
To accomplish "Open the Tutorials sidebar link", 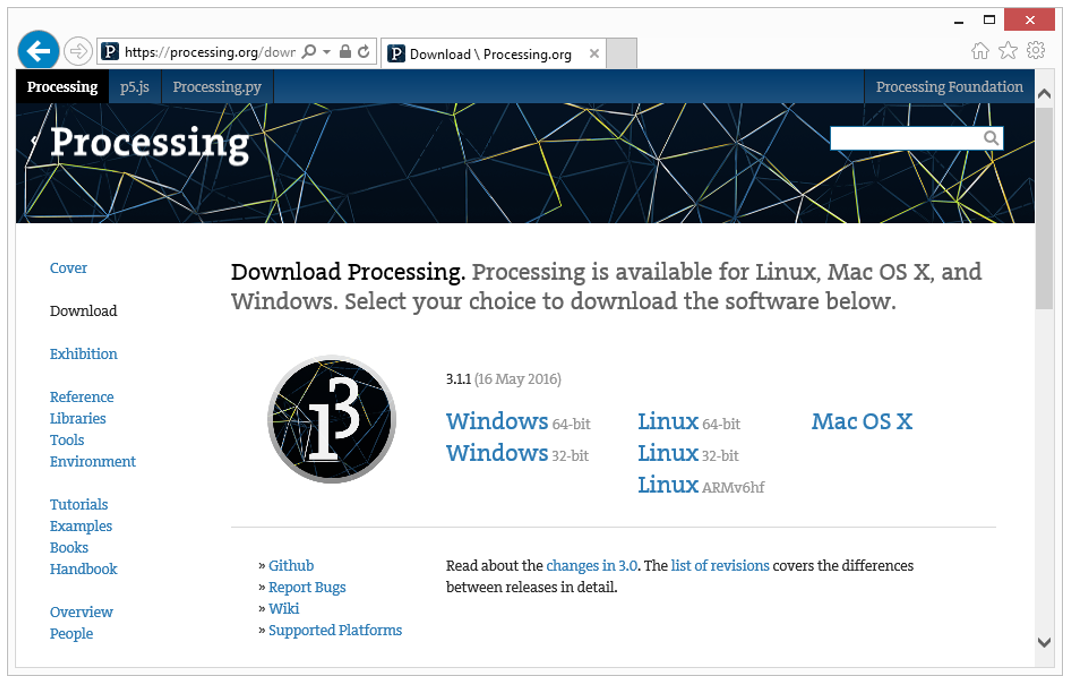I will (x=79, y=504).
